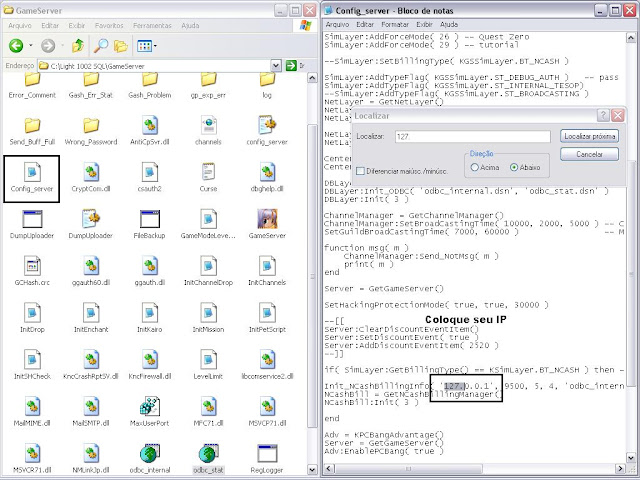Select Abaixo direction radio button
Screen dimensions: 640x480
[514, 167]
